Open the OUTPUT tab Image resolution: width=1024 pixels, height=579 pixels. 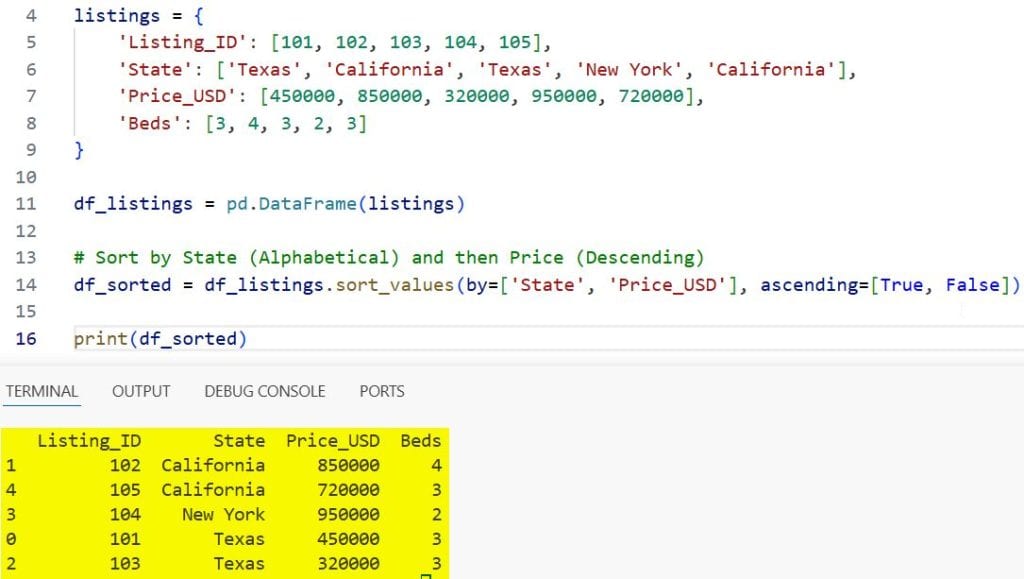point(141,391)
